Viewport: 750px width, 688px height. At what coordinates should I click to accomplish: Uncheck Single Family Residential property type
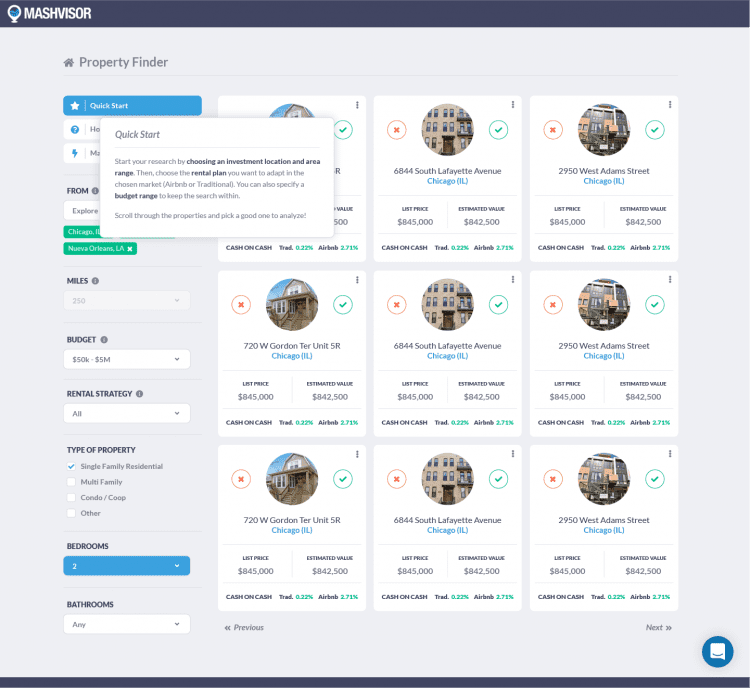pyautogui.click(x=71, y=466)
